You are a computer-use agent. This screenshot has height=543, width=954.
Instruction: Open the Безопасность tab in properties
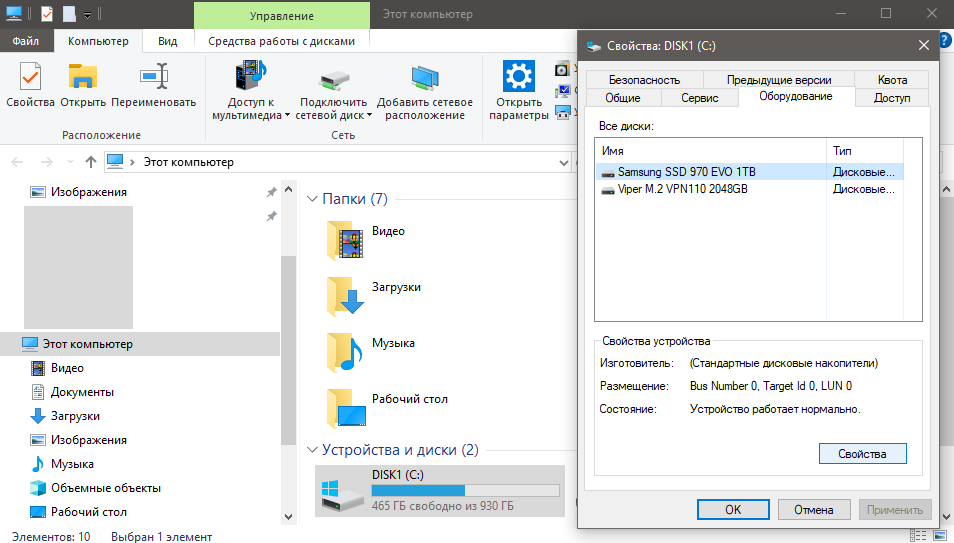[644, 80]
